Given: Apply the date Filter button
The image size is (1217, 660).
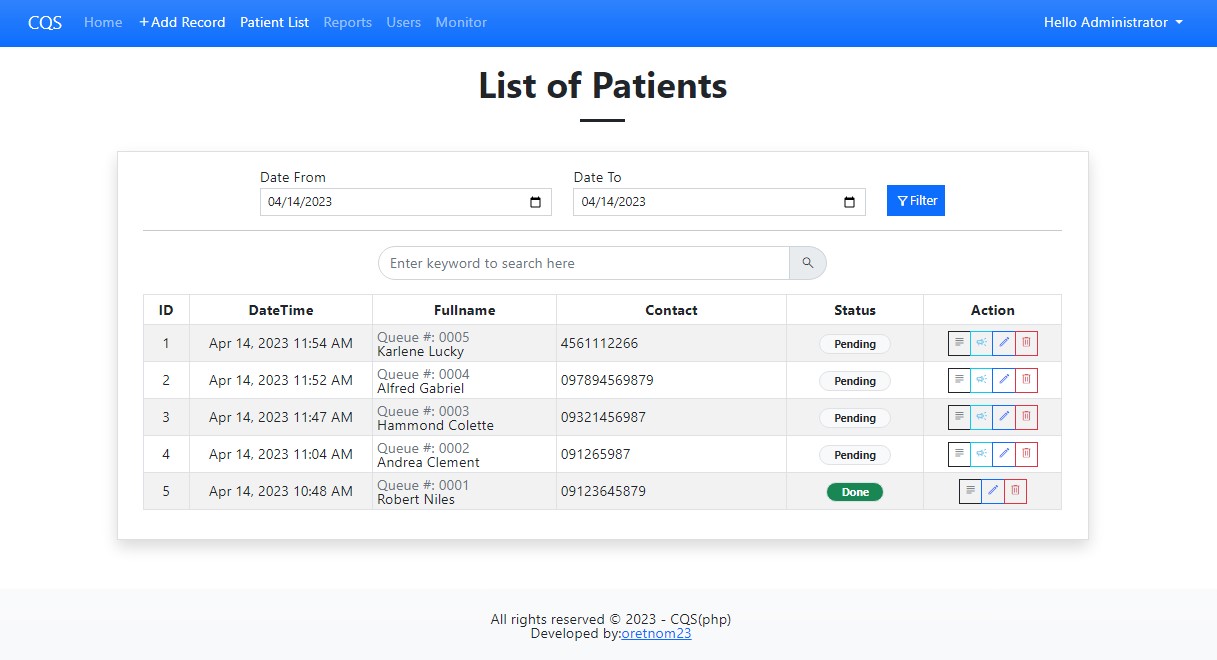Looking at the screenshot, I should coord(916,201).
